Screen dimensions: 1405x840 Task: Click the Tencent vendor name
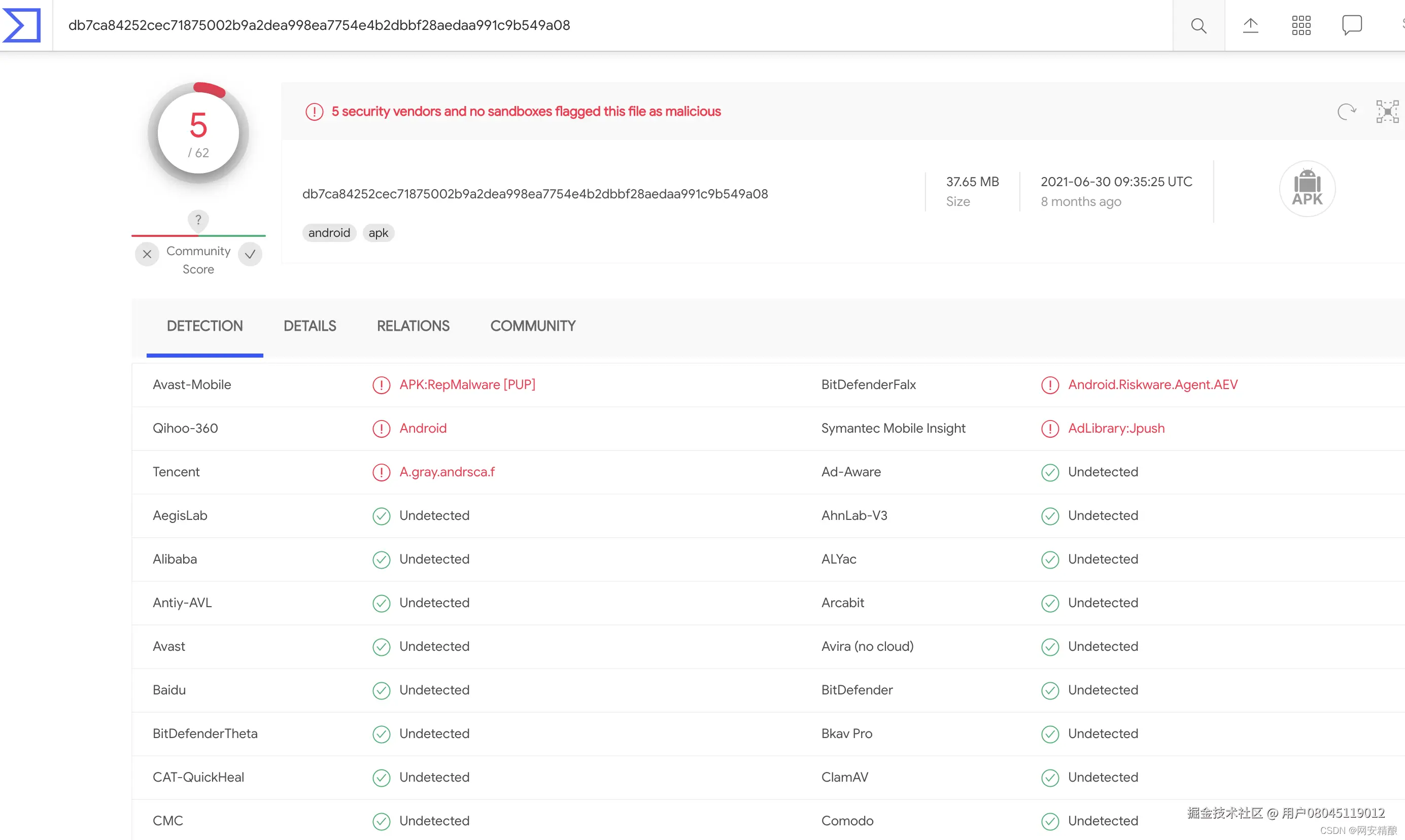176,472
